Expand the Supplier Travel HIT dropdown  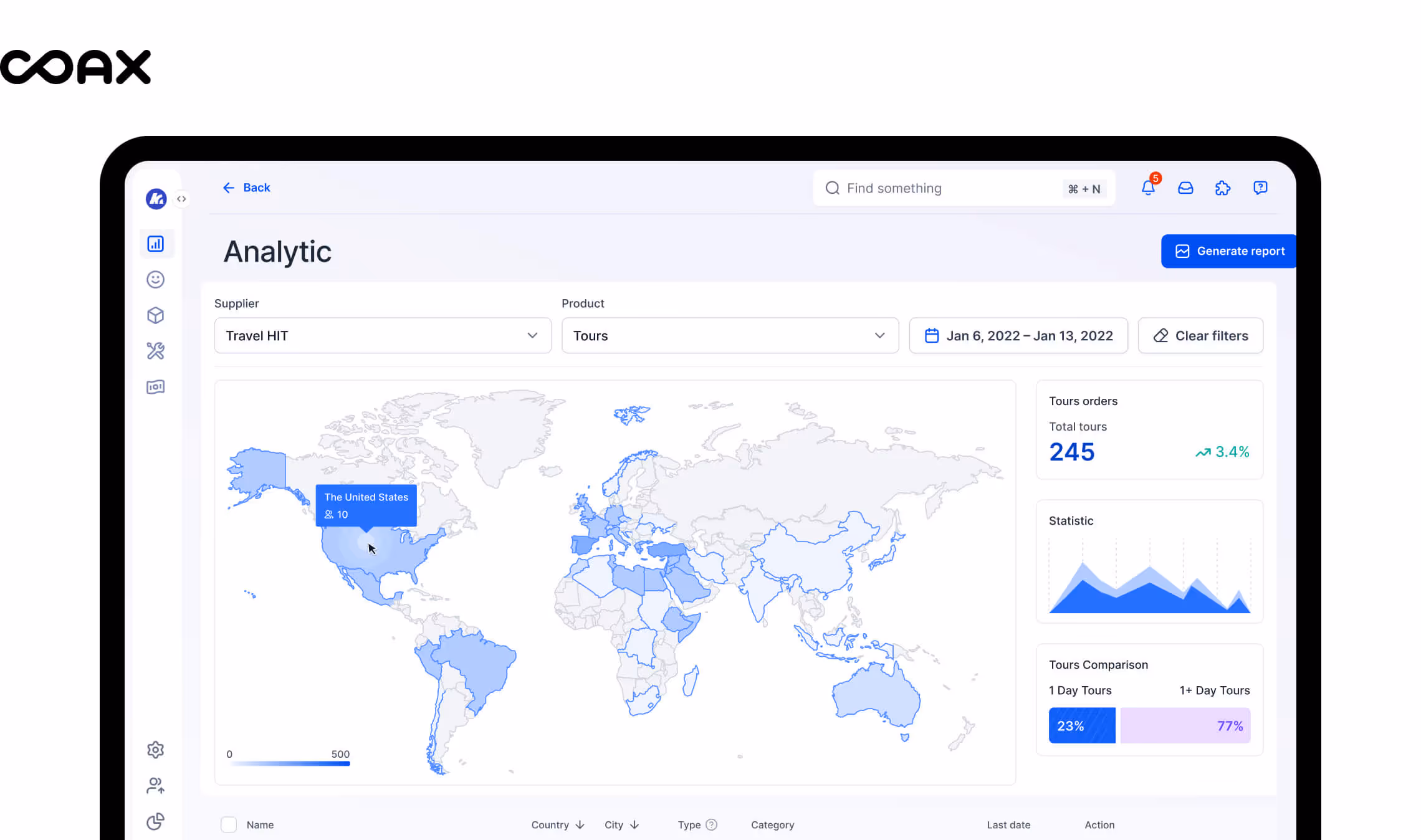pyautogui.click(x=383, y=335)
